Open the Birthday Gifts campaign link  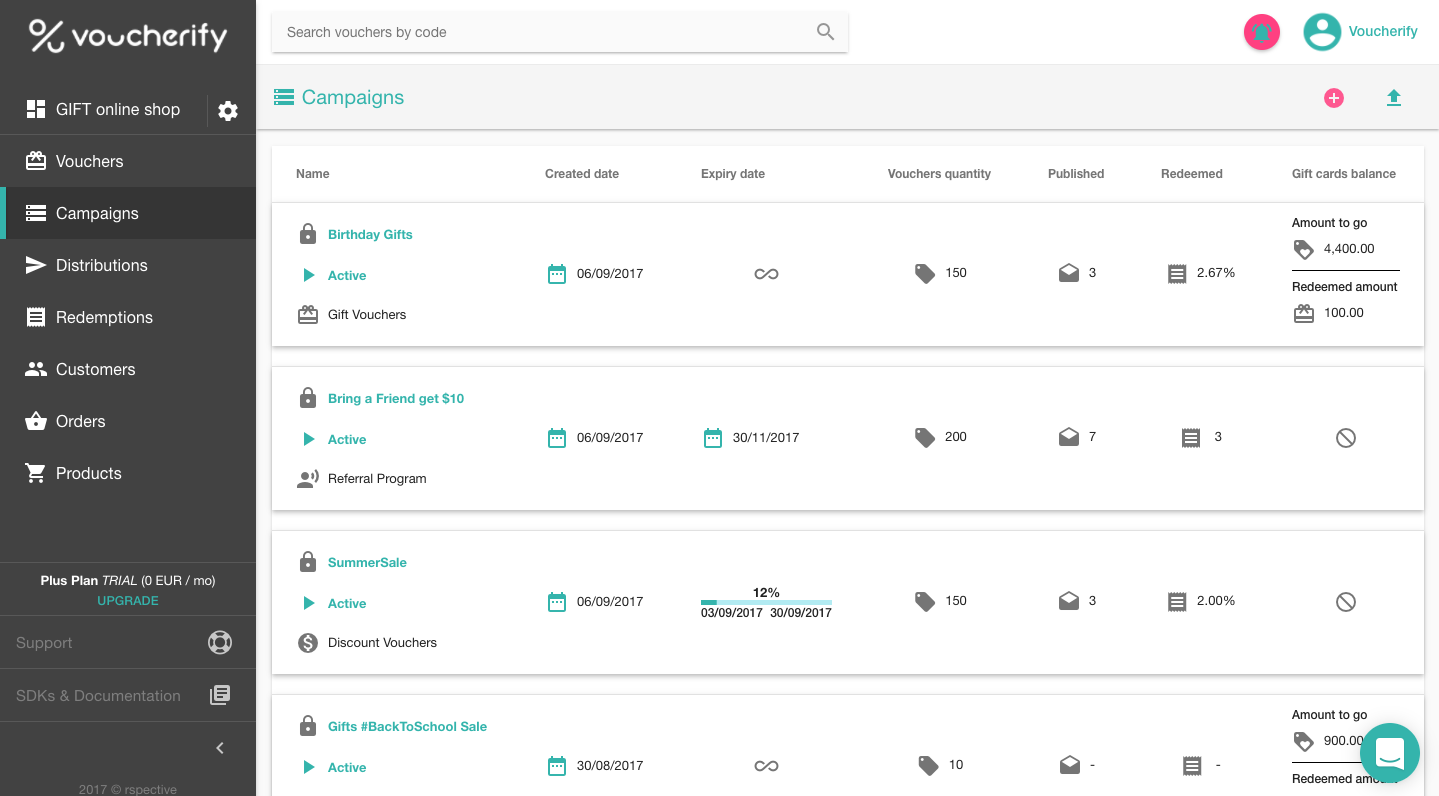coord(370,235)
